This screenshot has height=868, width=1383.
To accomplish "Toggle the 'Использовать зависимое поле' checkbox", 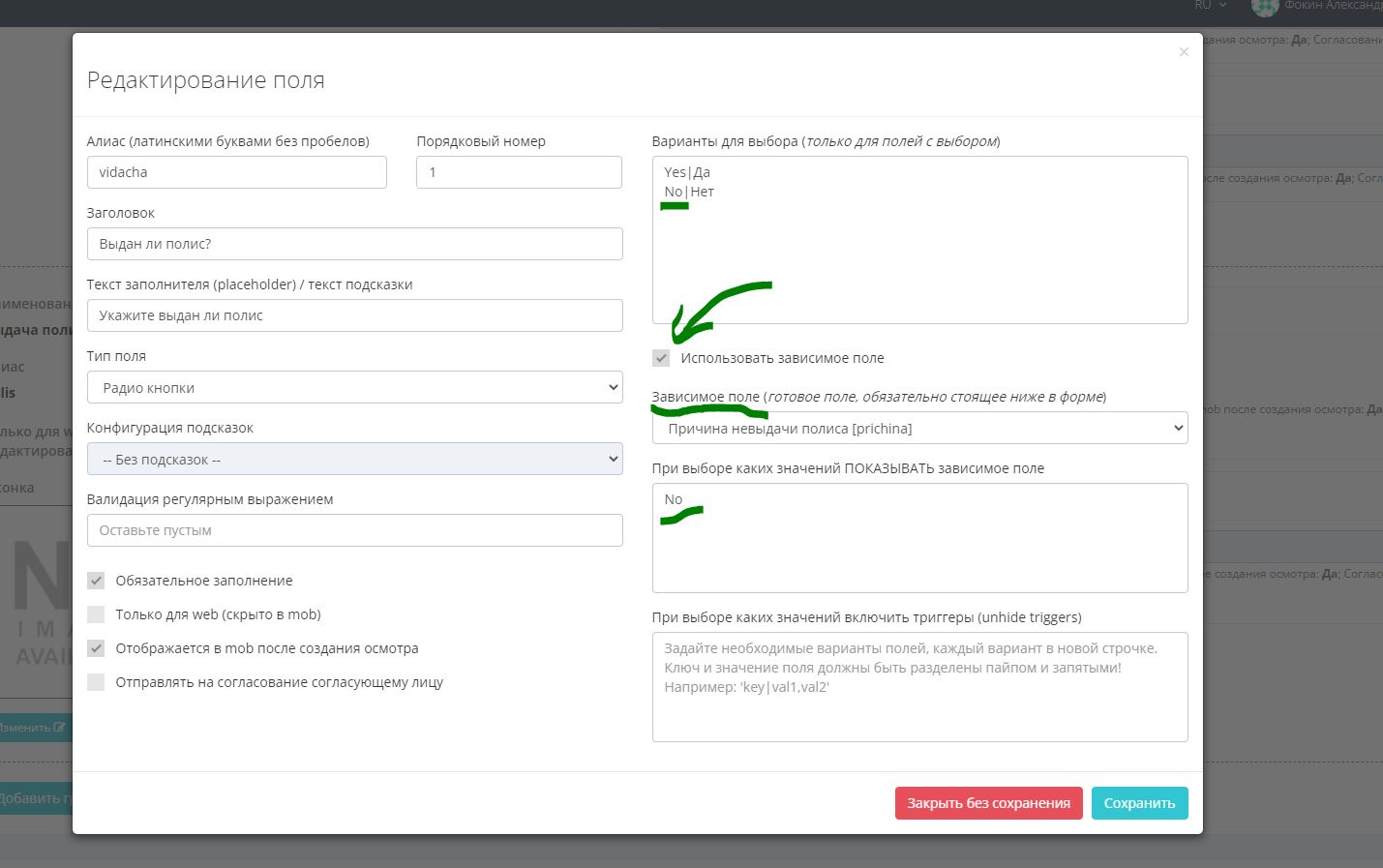I will (x=661, y=358).
